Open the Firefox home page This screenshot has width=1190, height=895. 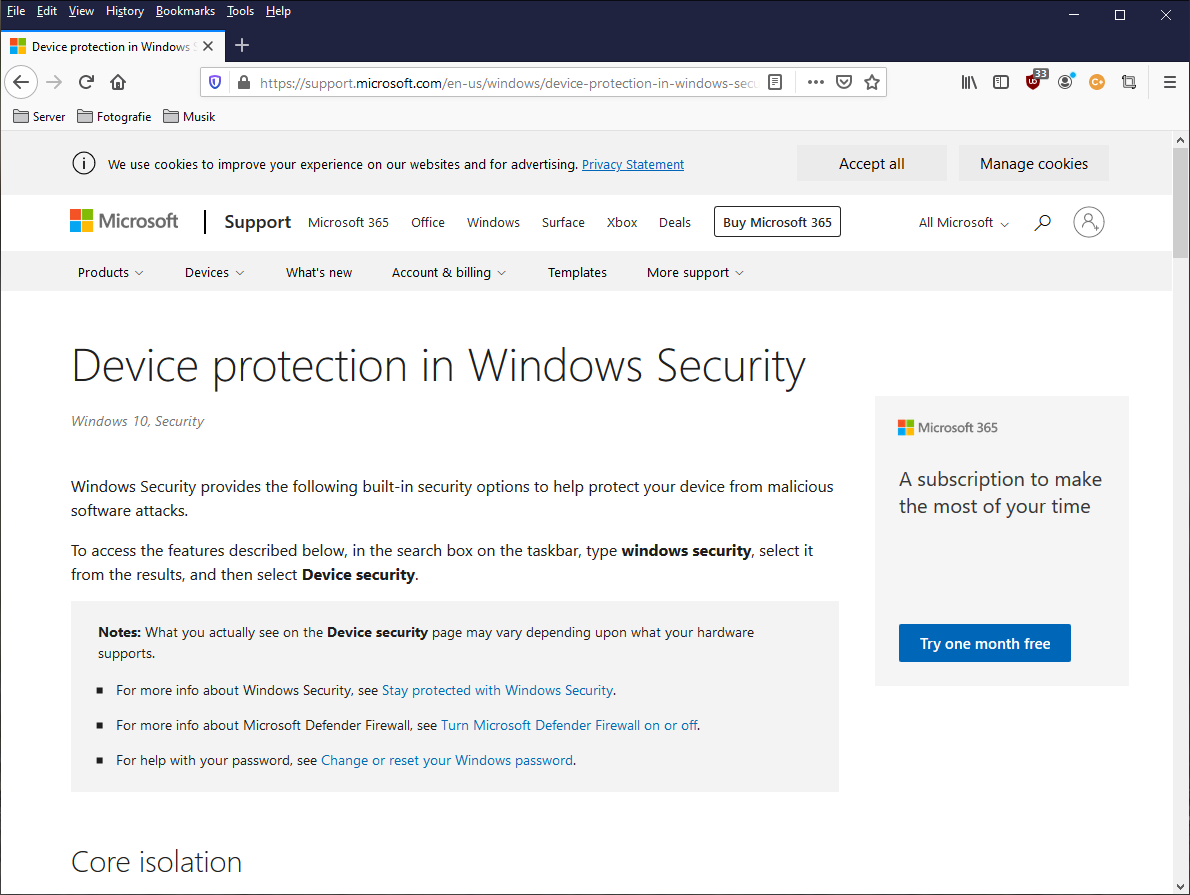[x=118, y=82]
